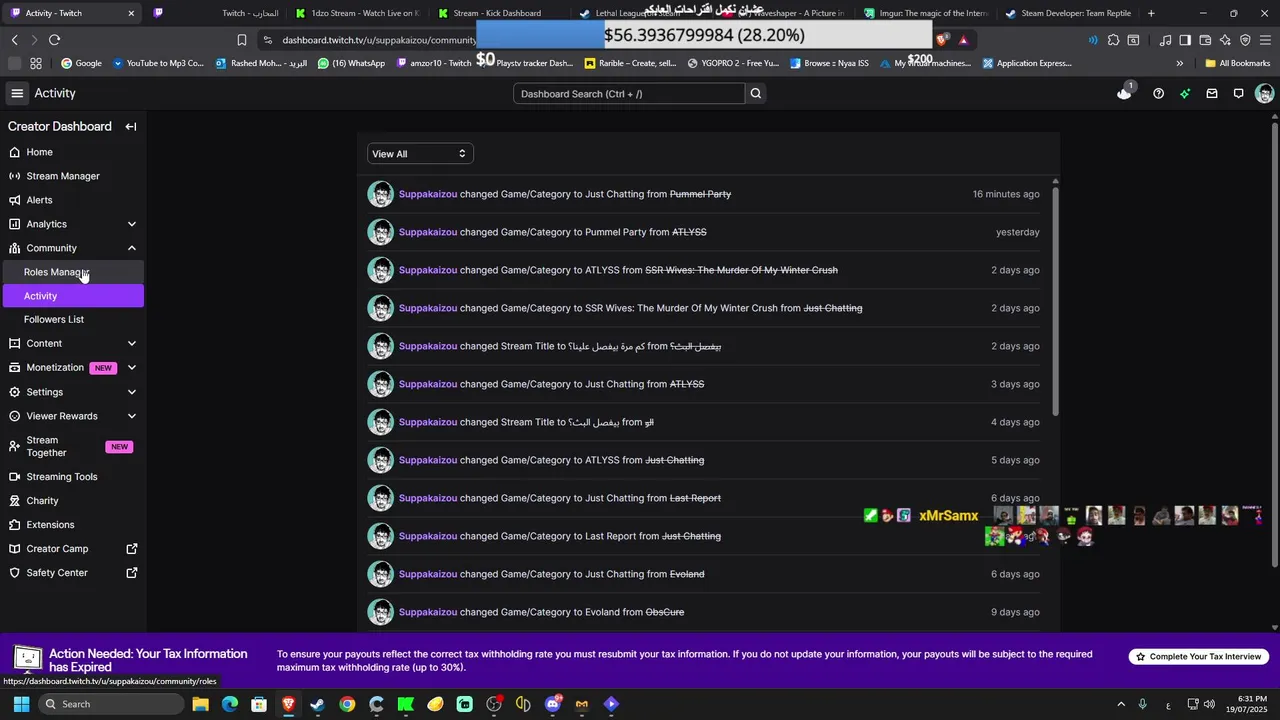Viewport: 1280px width, 720px height.
Task: Open Stream Manager in sidebar
Action: click(x=72, y=176)
